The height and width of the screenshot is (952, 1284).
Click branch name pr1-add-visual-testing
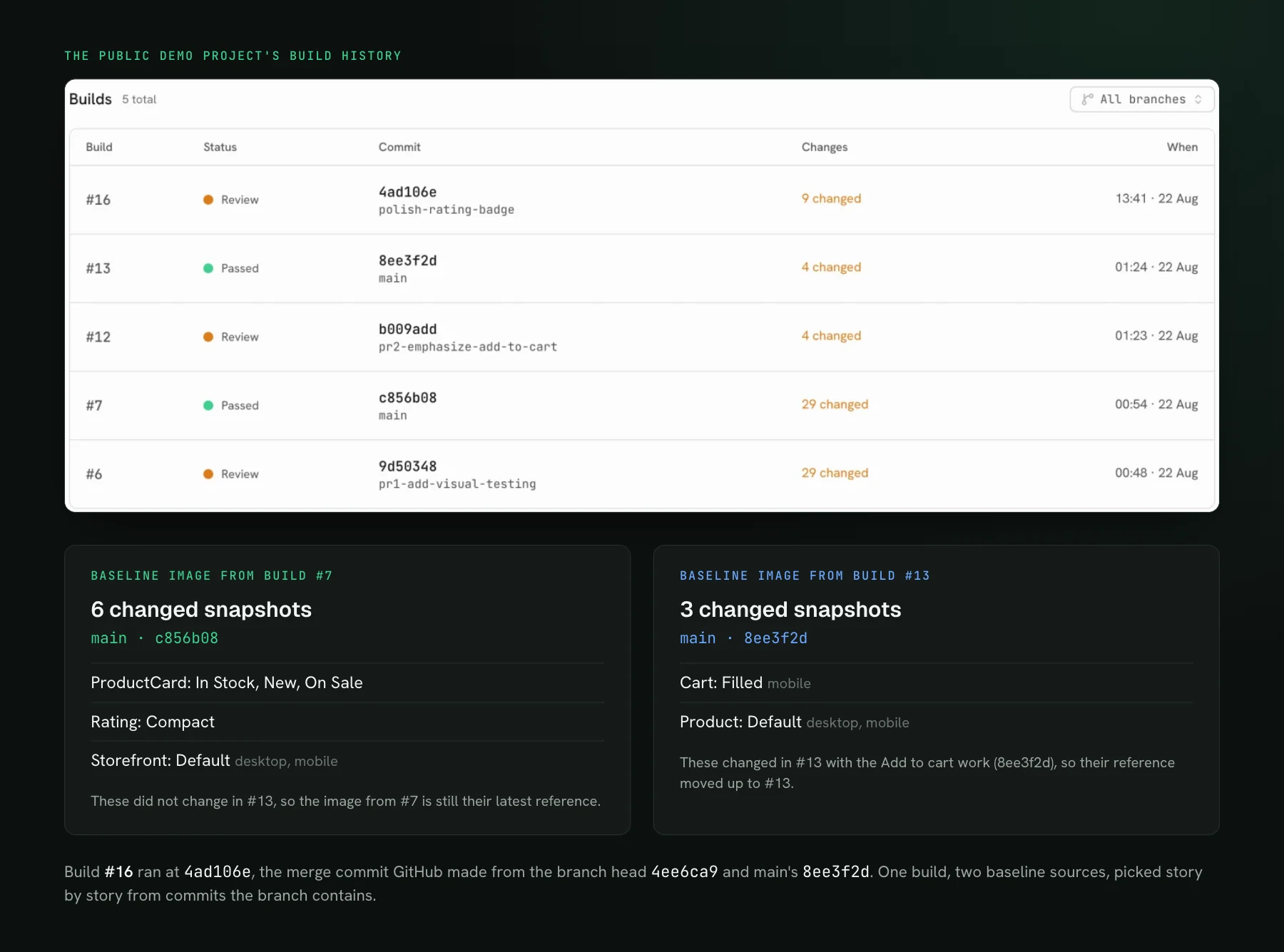pos(457,483)
